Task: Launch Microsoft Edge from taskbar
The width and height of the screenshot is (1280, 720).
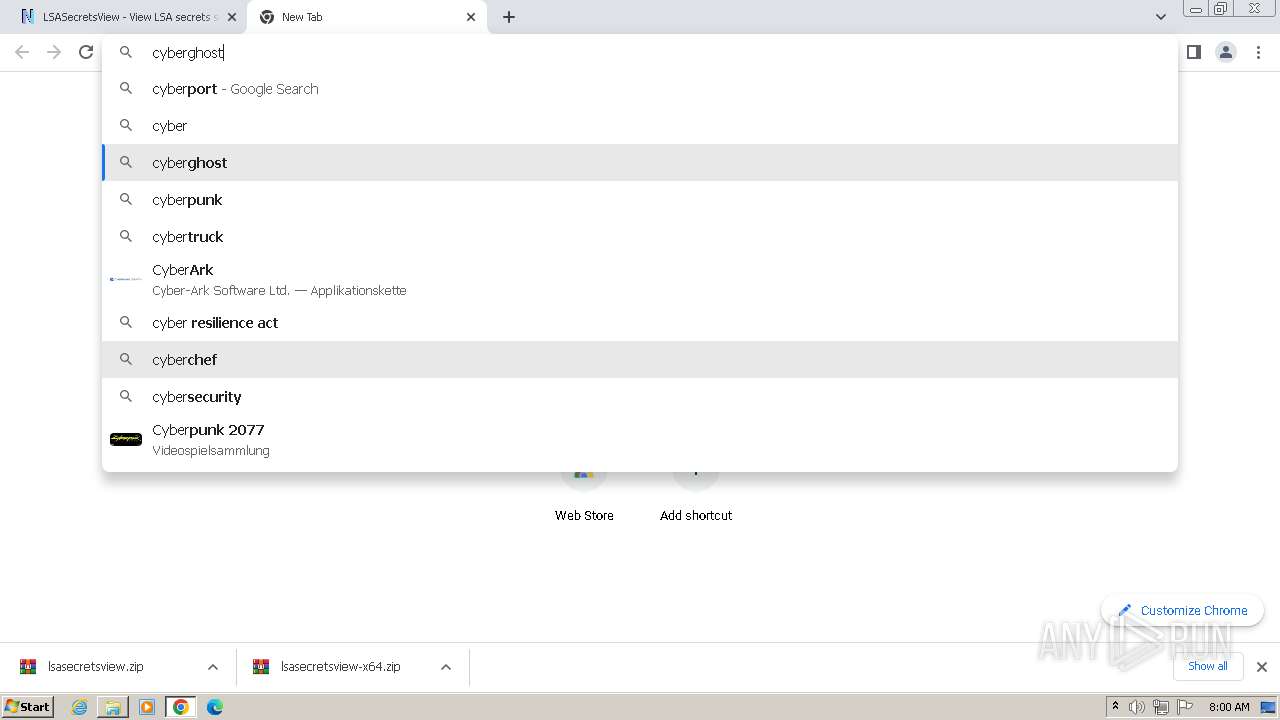Action: pos(215,707)
